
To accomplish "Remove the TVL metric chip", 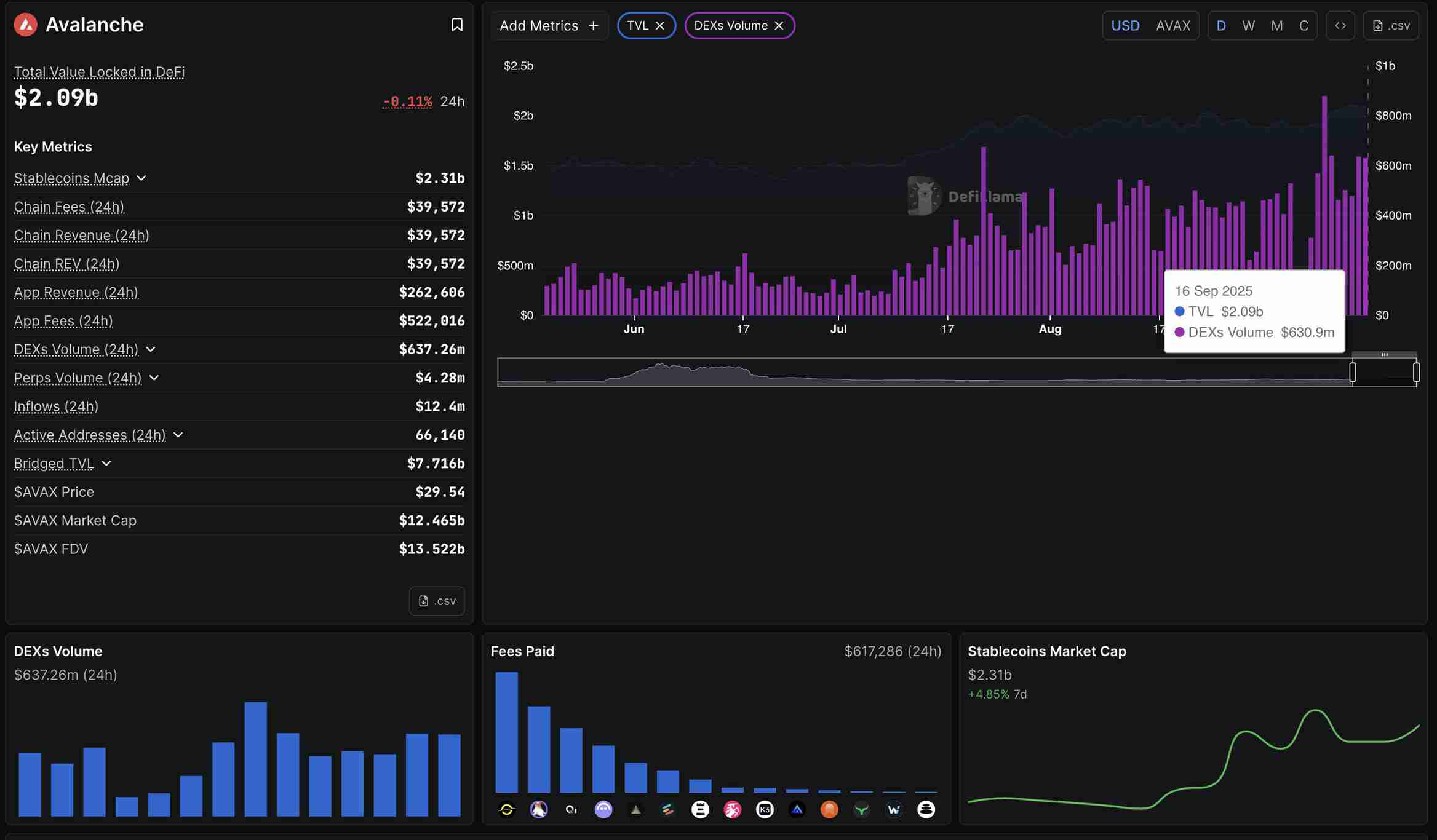I will tap(660, 26).
